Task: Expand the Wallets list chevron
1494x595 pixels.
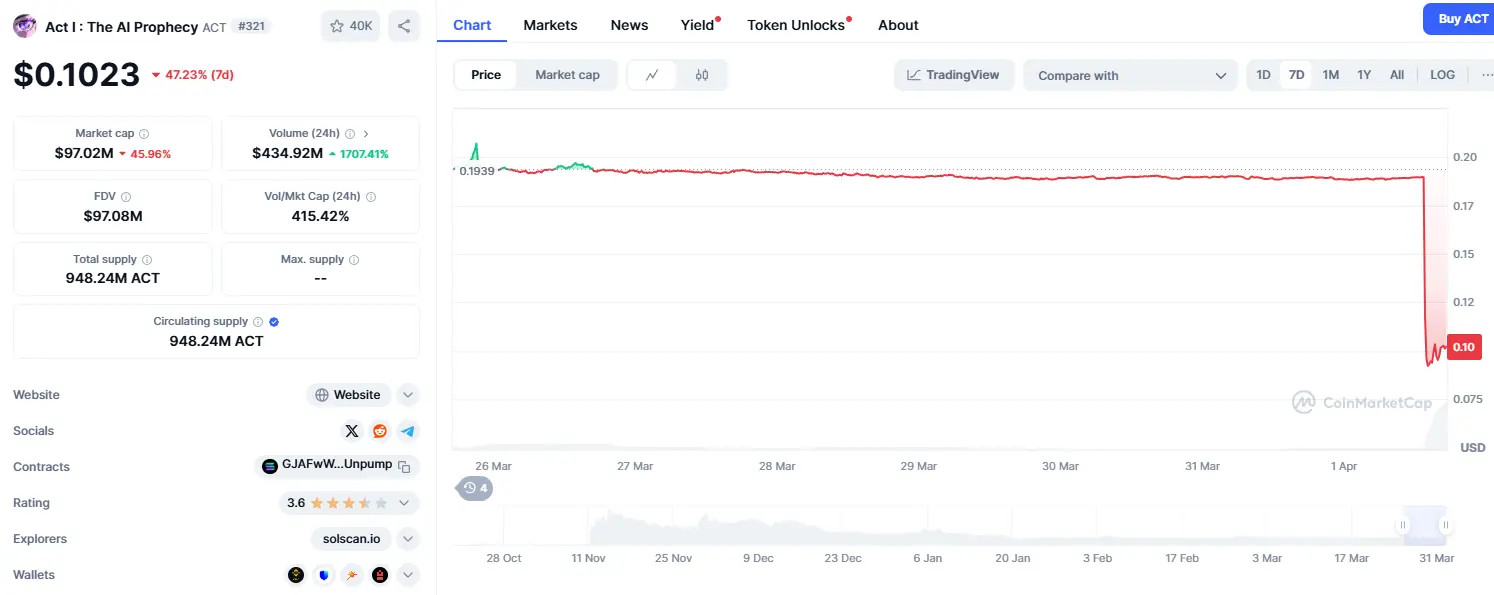Action: point(408,575)
